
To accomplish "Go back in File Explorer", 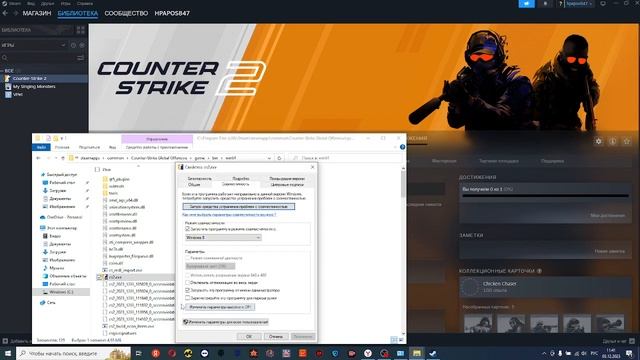I will click(x=38, y=158).
